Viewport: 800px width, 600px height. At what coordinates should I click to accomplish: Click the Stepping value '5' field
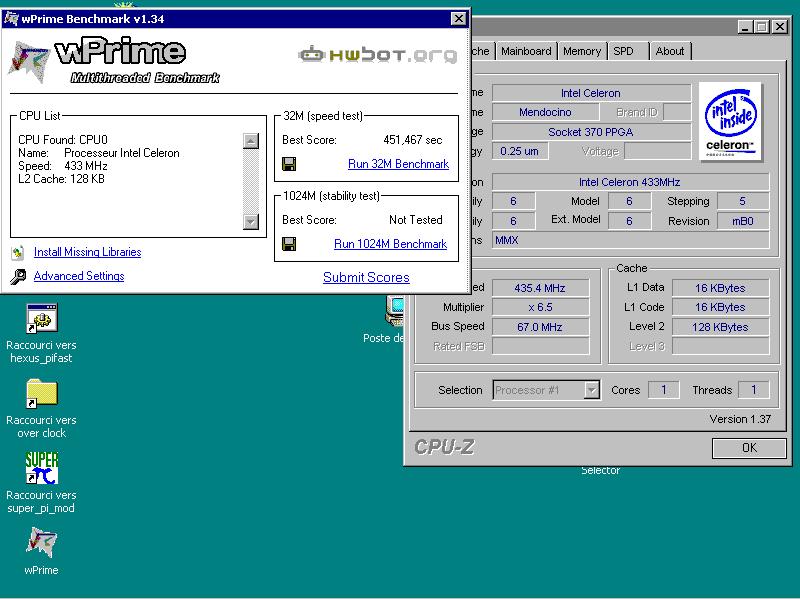742,202
